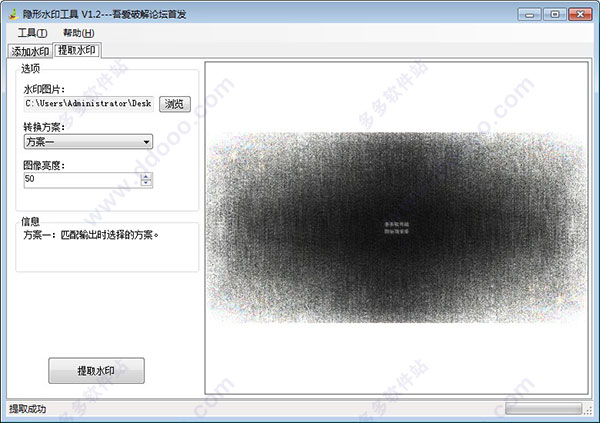Click the extracted watermark preview image
The image size is (600, 423).
[396, 228]
